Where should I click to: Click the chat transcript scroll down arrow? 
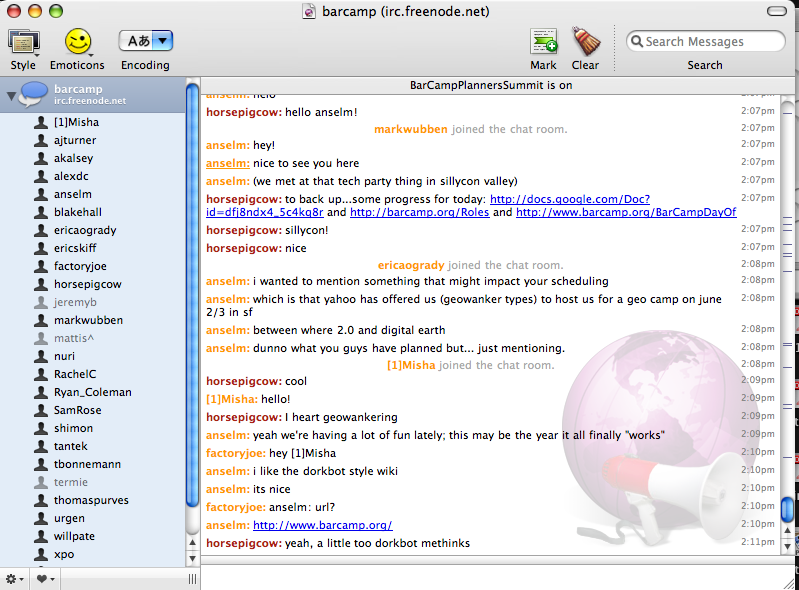[787, 546]
